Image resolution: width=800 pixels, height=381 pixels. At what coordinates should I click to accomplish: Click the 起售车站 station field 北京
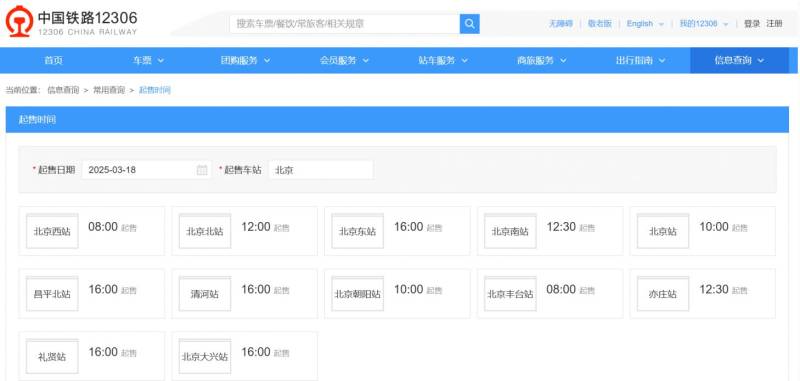tap(320, 170)
